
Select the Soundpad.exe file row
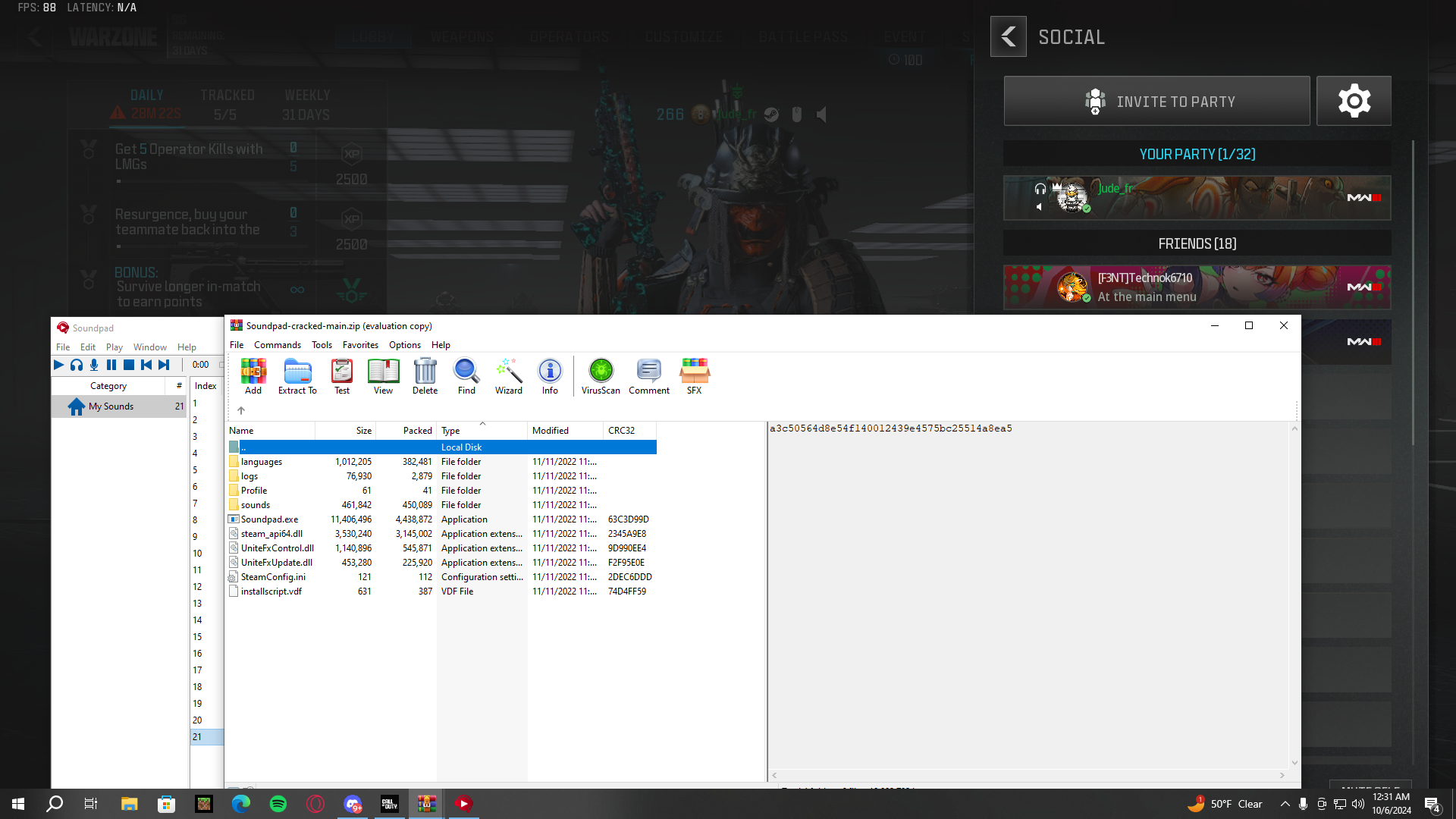click(270, 519)
